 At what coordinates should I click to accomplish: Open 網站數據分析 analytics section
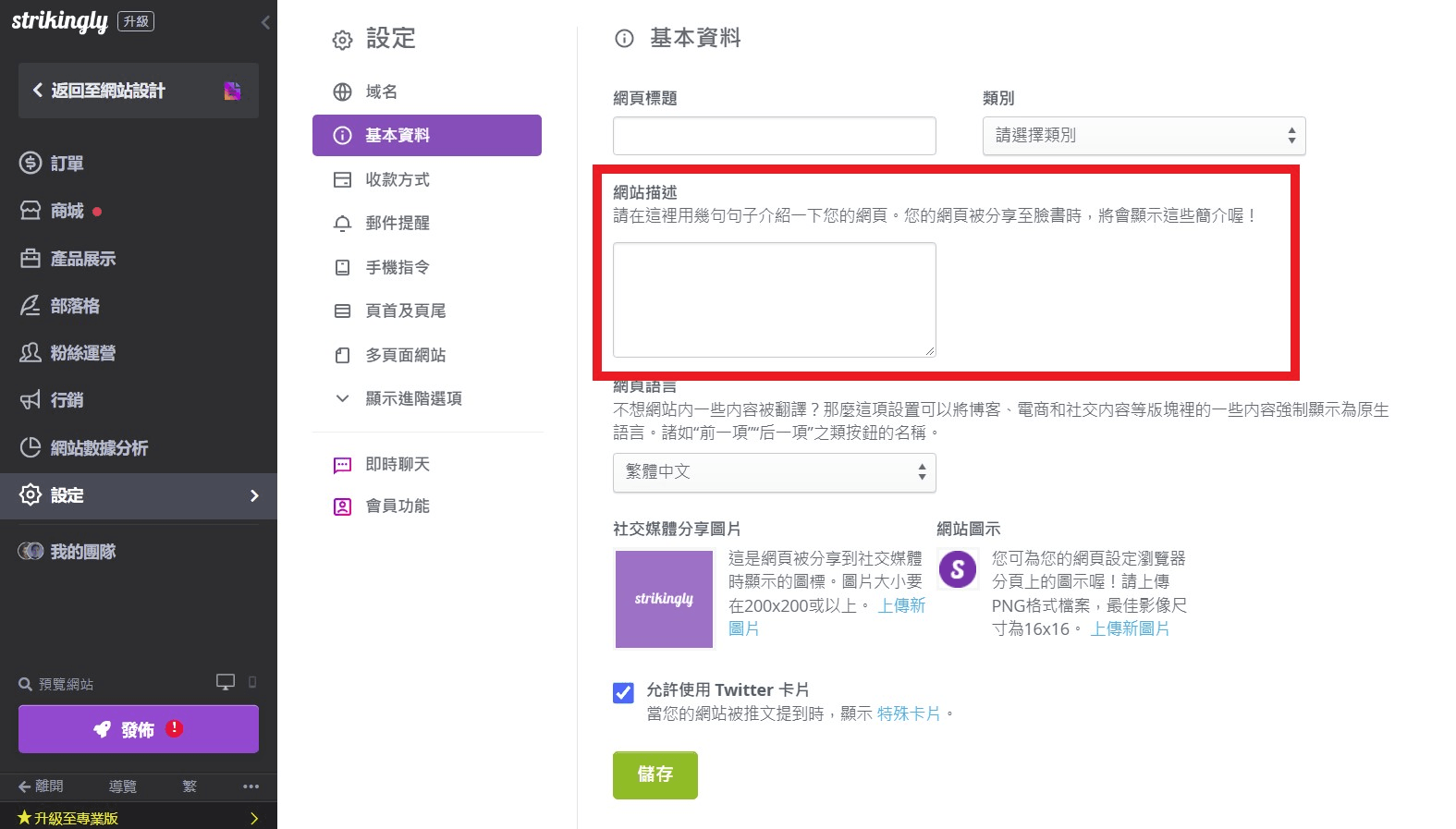click(98, 448)
